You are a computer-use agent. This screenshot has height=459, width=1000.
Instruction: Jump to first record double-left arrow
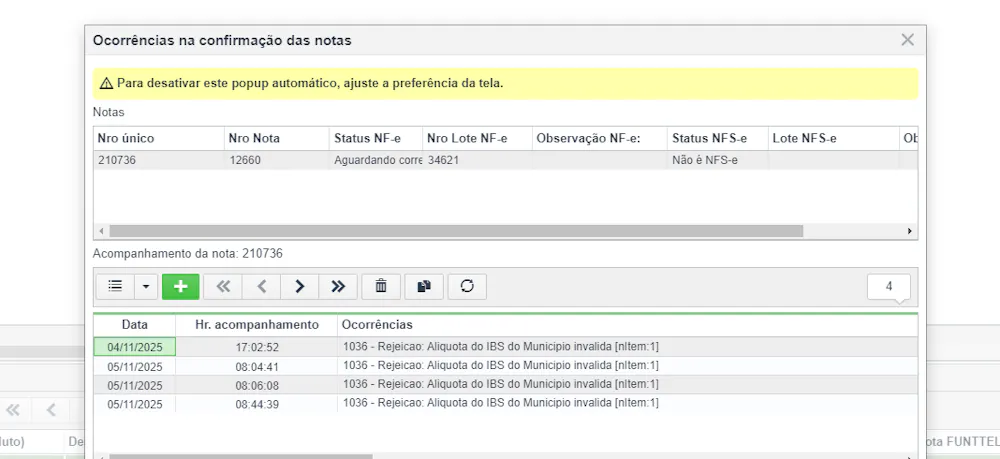pos(223,286)
